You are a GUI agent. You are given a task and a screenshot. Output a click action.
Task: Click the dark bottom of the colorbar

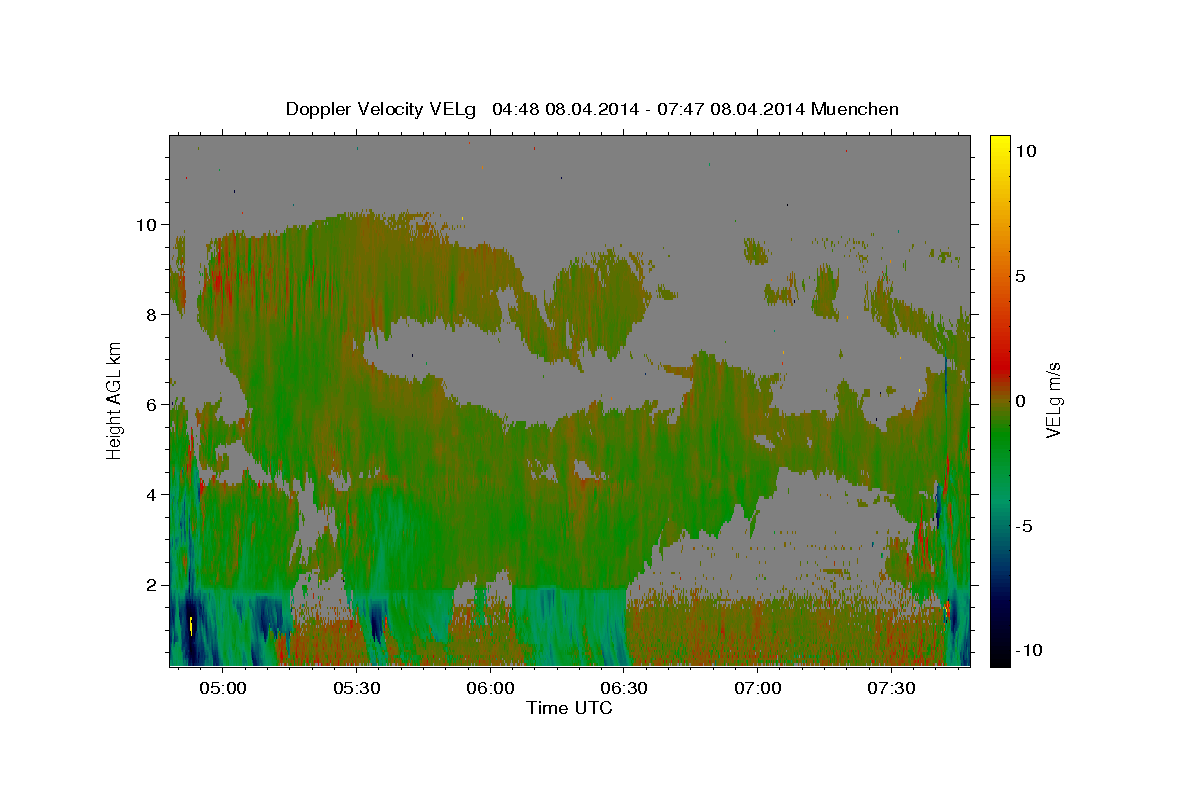point(1000,650)
